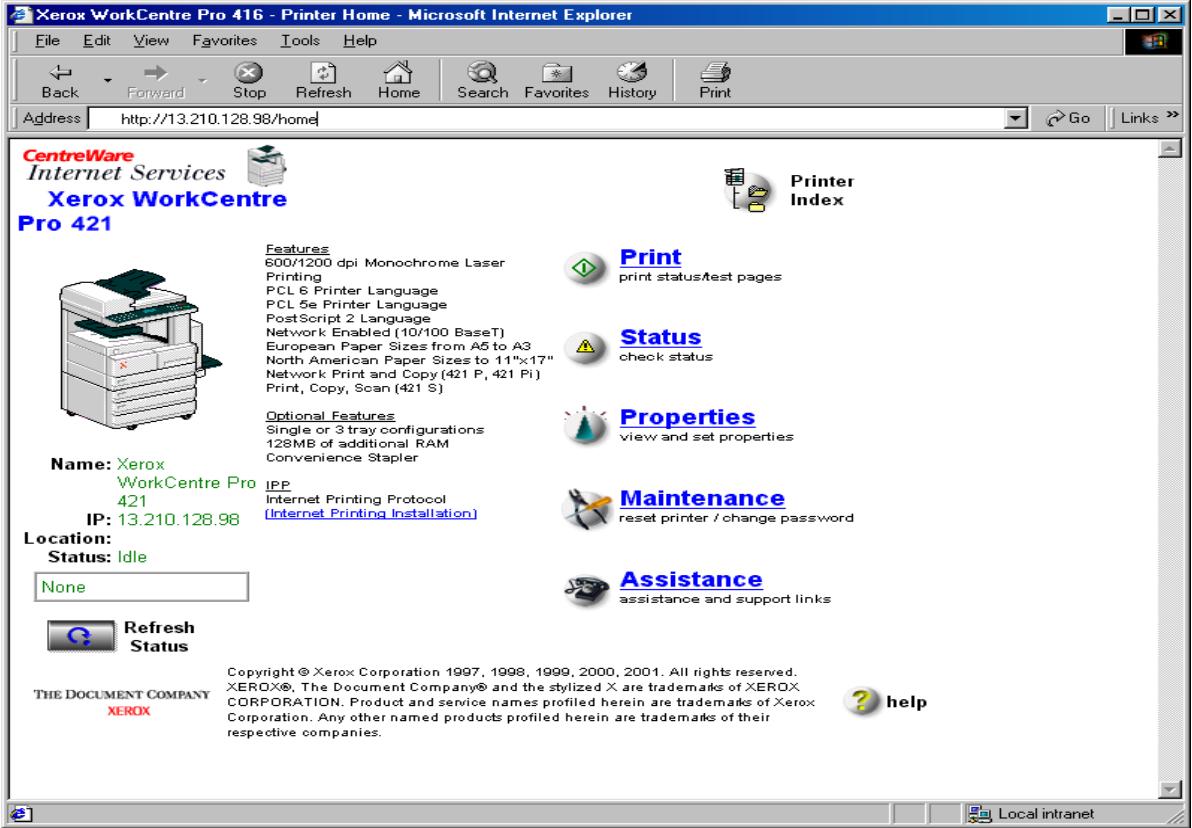Click the Address label in the address bar
The width and height of the screenshot is (1192, 828).
coord(51,118)
